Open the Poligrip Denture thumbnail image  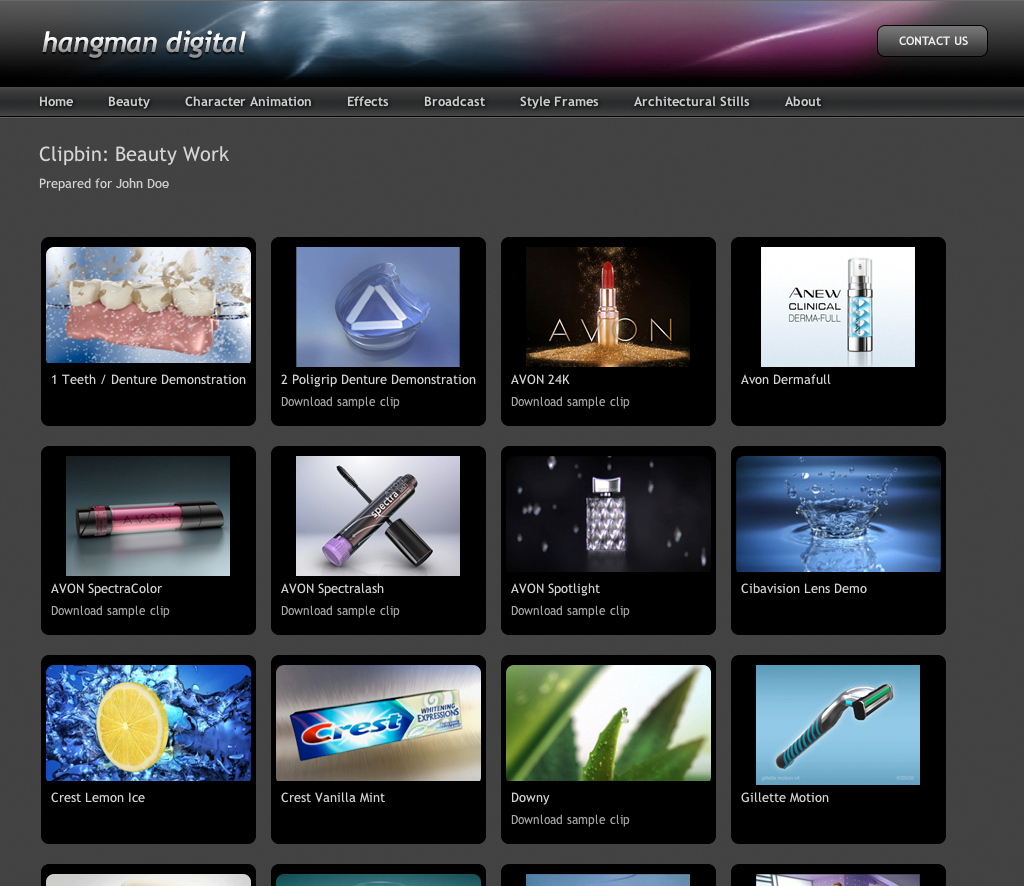pyautogui.click(x=378, y=307)
